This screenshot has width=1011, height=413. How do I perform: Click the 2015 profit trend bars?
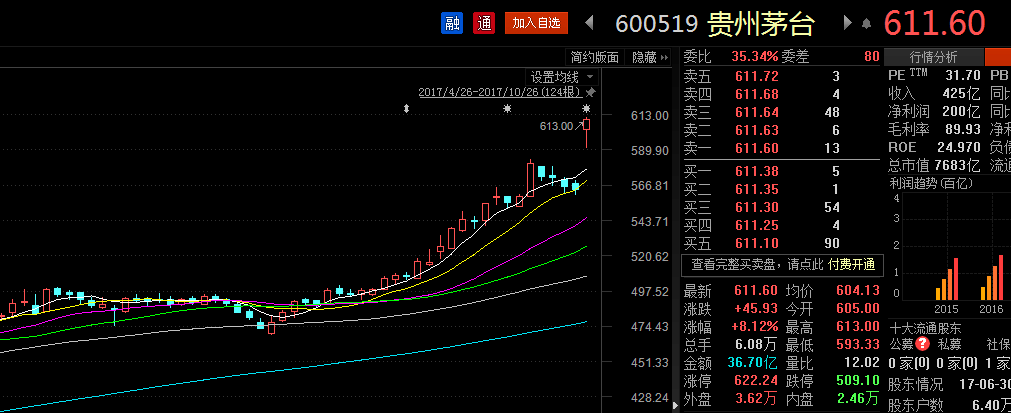click(947, 280)
